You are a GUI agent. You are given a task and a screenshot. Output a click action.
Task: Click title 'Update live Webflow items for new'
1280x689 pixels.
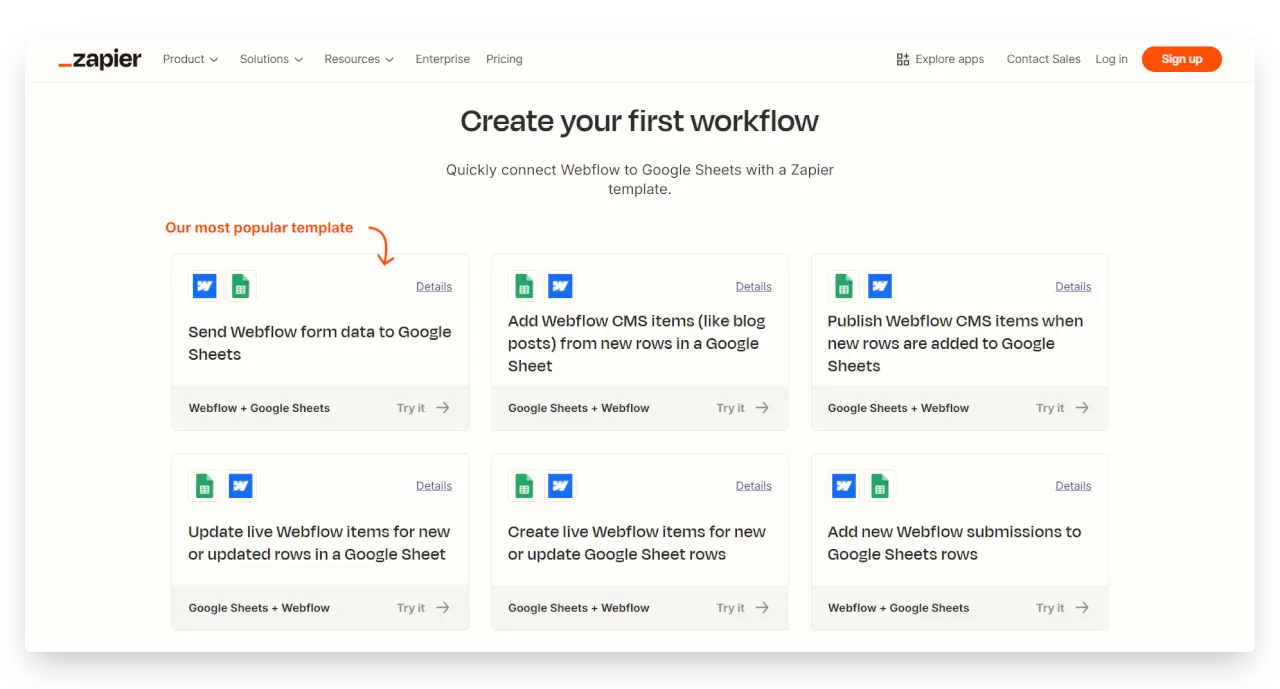click(x=319, y=543)
